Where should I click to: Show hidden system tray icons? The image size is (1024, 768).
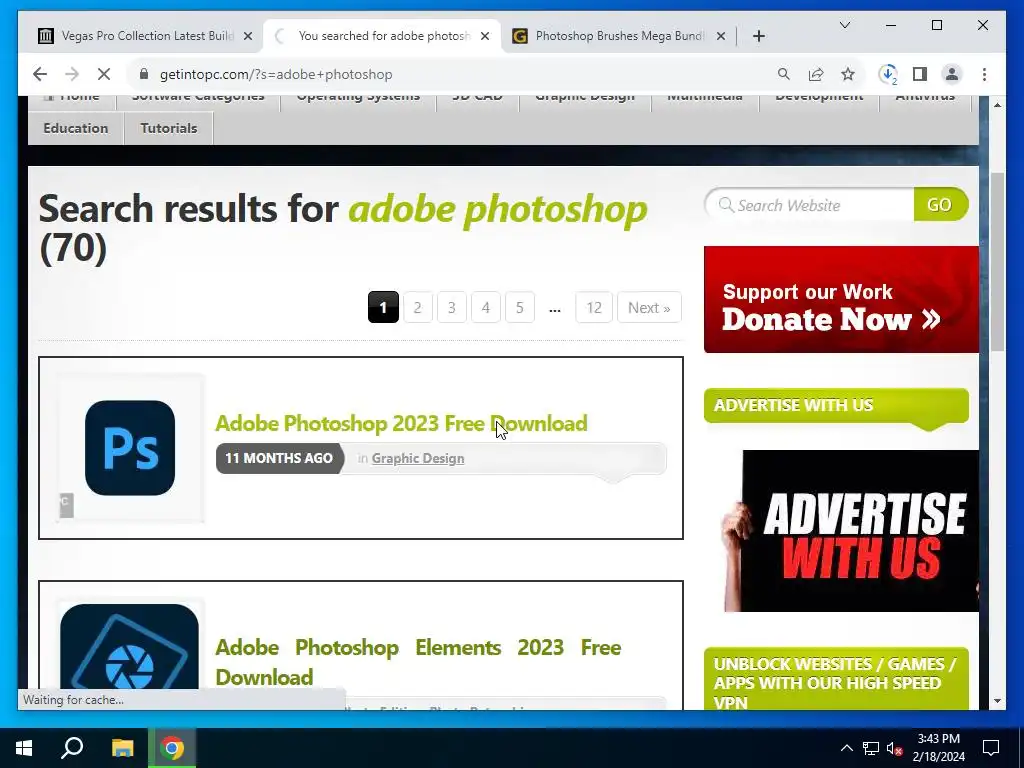coord(846,748)
